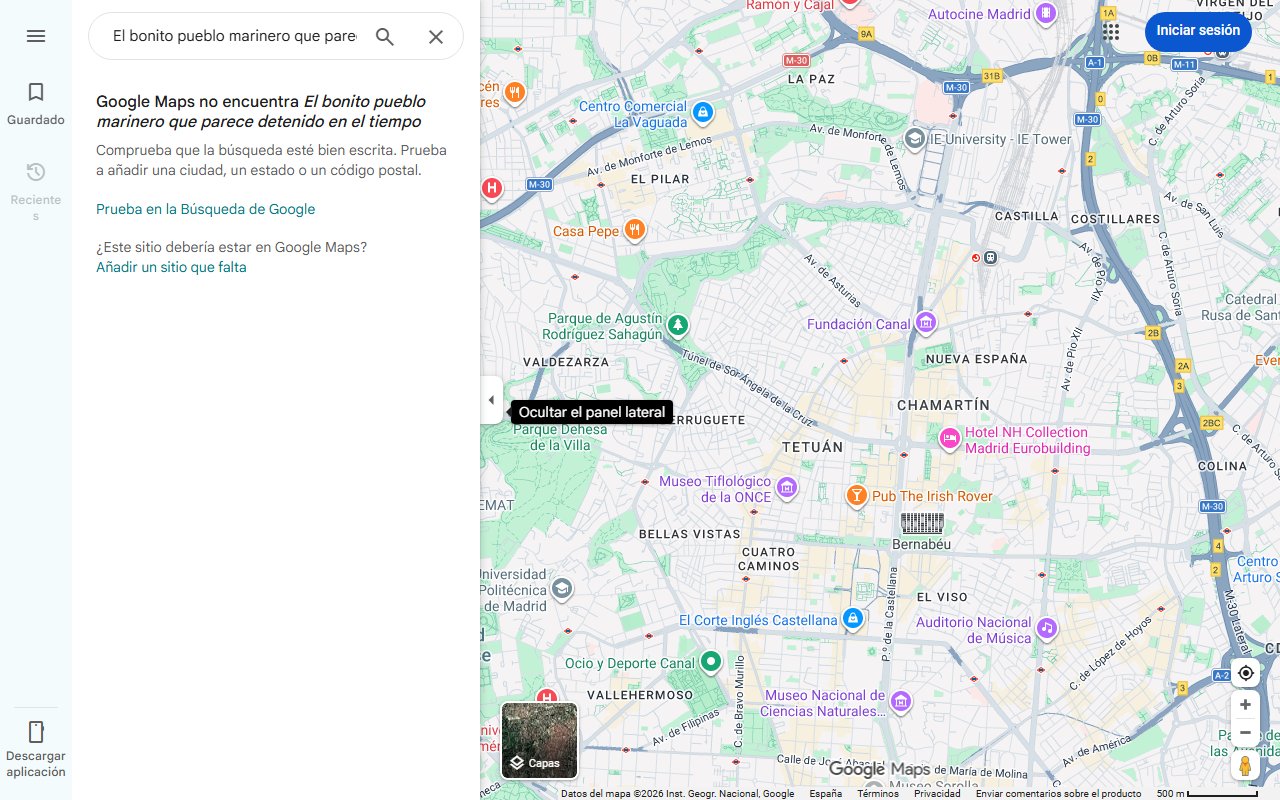
Task: Click inside the search input field
Action: (230, 36)
